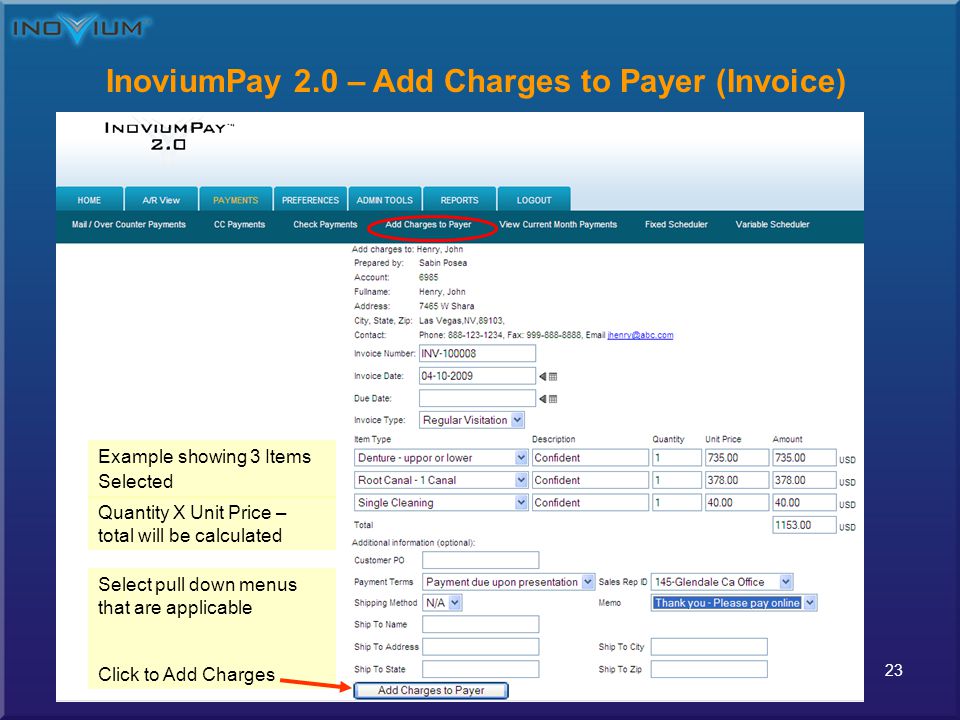The width and height of the screenshot is (960, 720).
Task: Click the Add Charges to Payer button
Action: [x=431, y=691]
